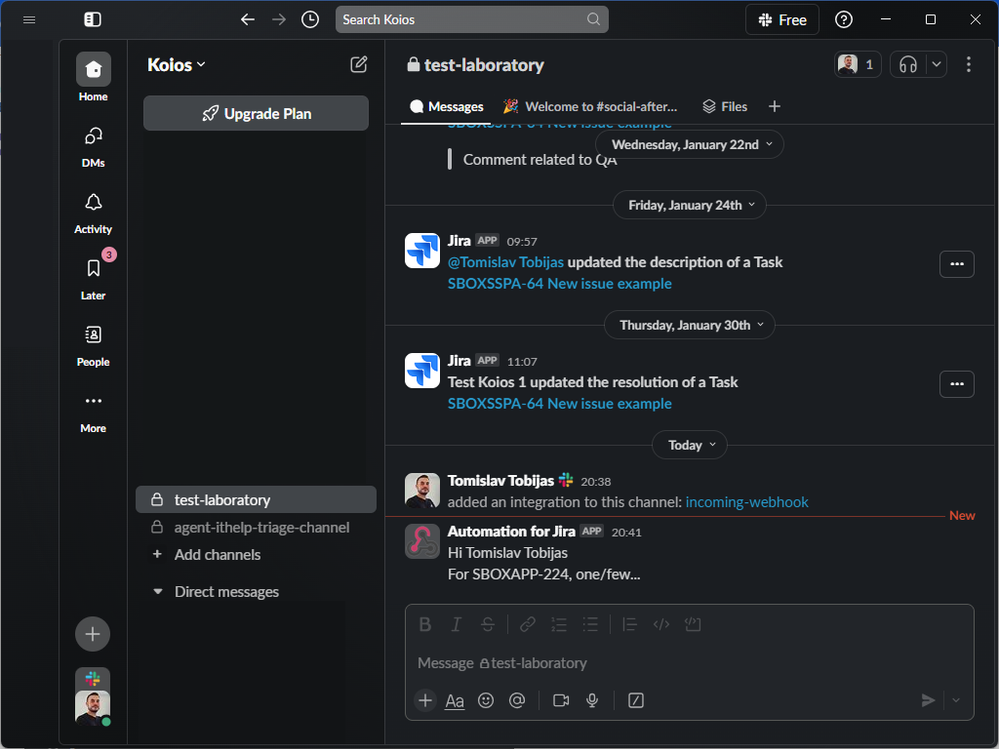Screen dimensions: 999x749
Task: Open the help question mark icon
Action: tap(844, 20)
